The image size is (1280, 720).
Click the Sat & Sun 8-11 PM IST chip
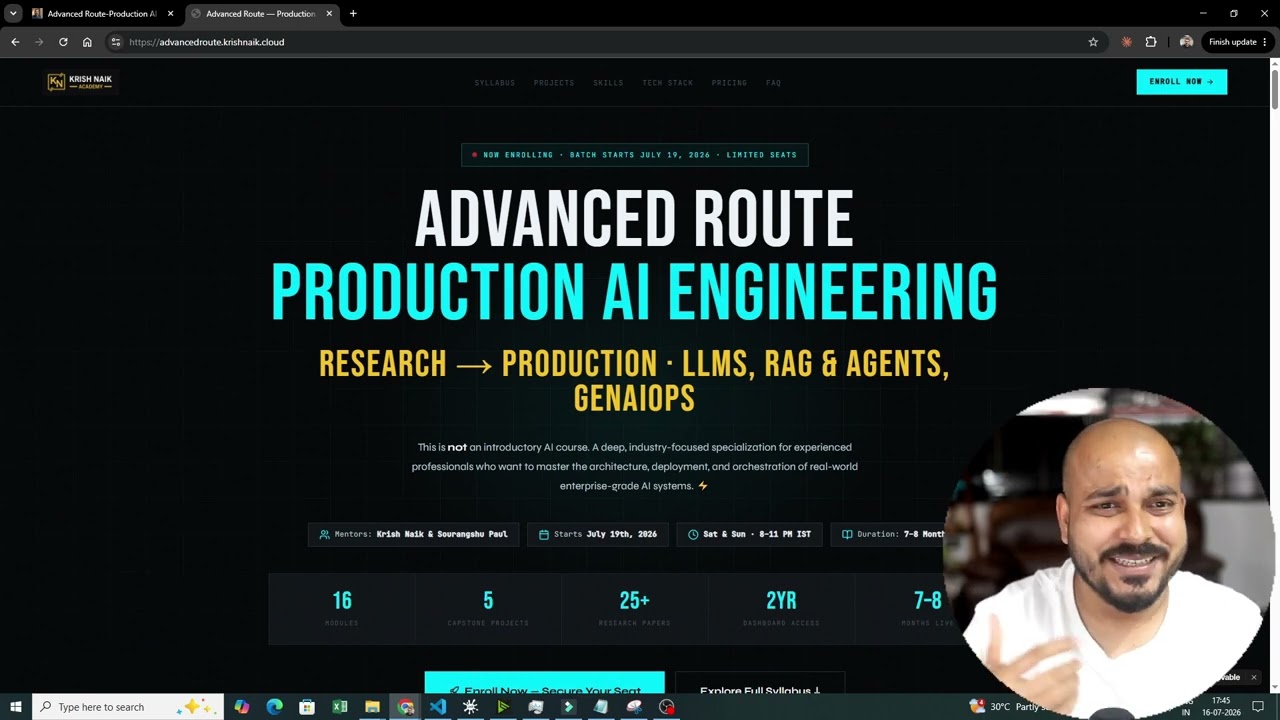click(749, 534)
